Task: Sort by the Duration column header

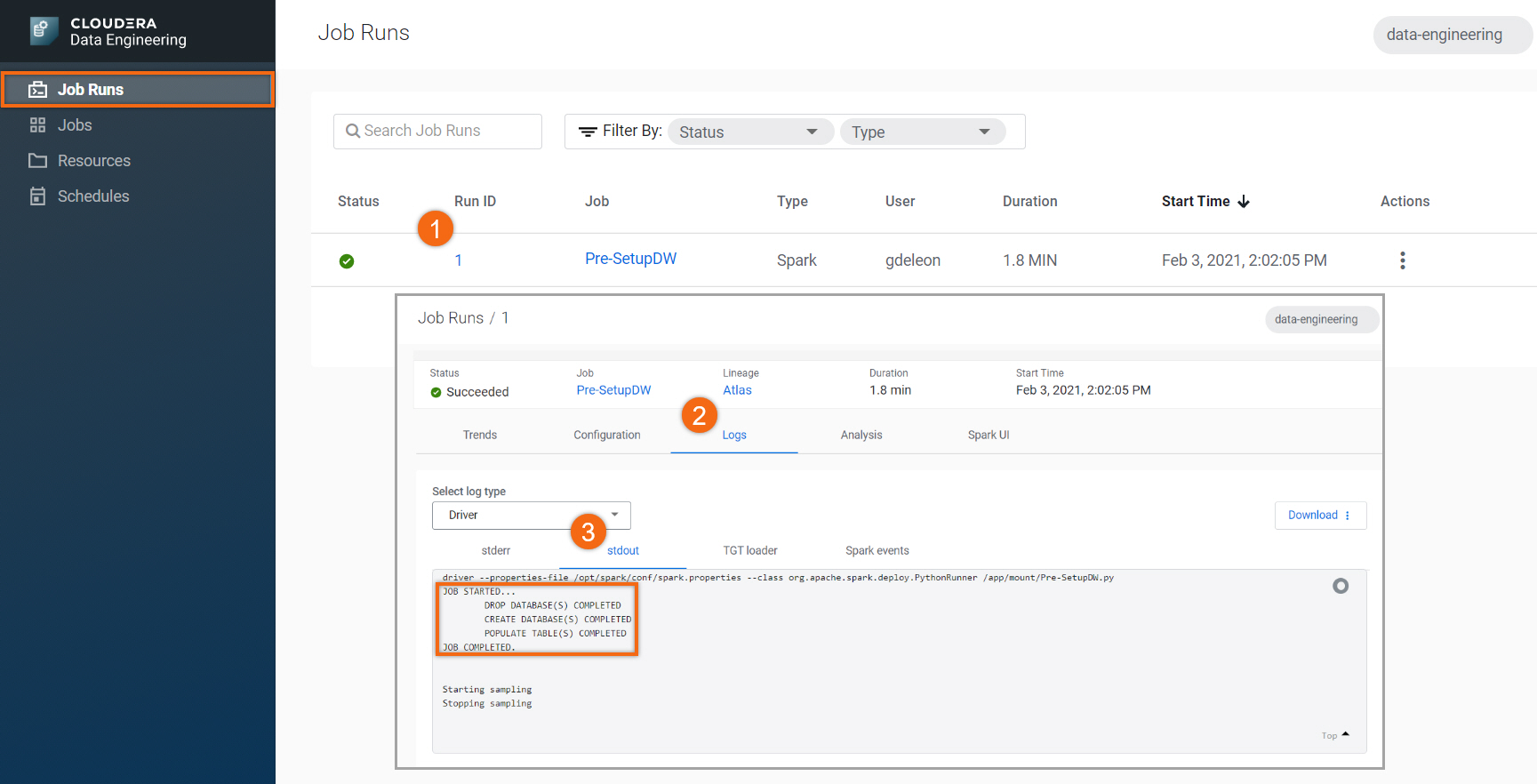Action: pos(1029,202)
